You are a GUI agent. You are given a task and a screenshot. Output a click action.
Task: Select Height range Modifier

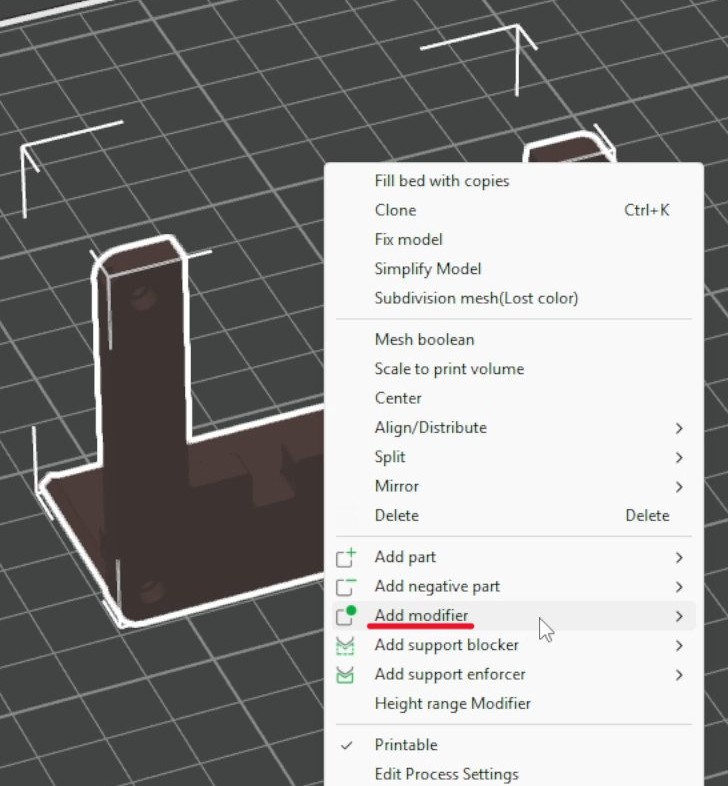(x=453, y=704)
